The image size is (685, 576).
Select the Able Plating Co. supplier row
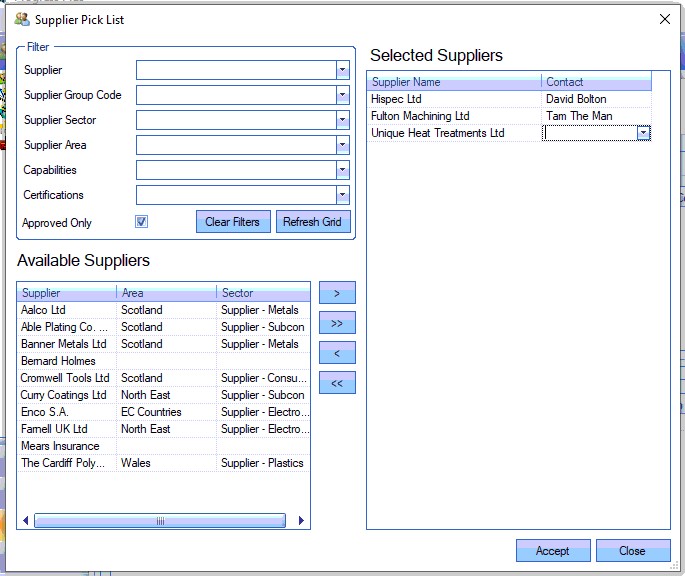[x=163, y=327]
